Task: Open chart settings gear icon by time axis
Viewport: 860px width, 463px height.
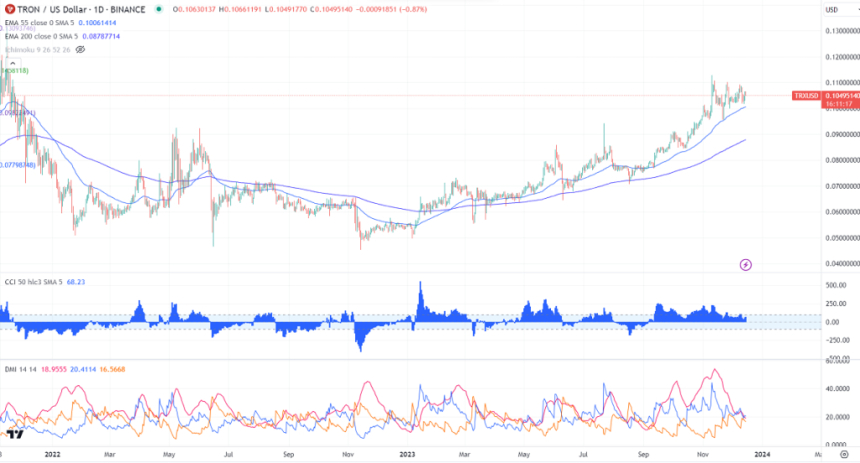Action: (x=845, y=454)
